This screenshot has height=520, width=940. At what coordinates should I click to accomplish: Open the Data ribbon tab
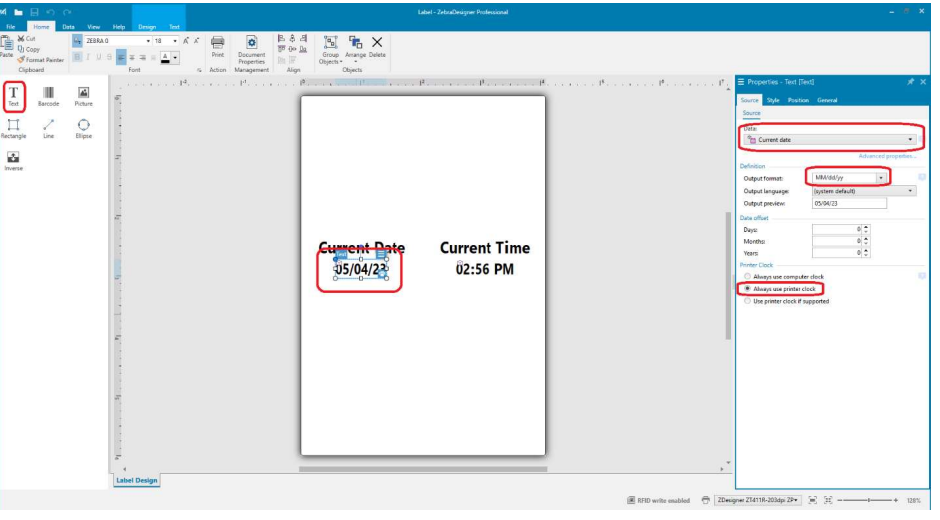pyautogui.click(x=69, y=26)
